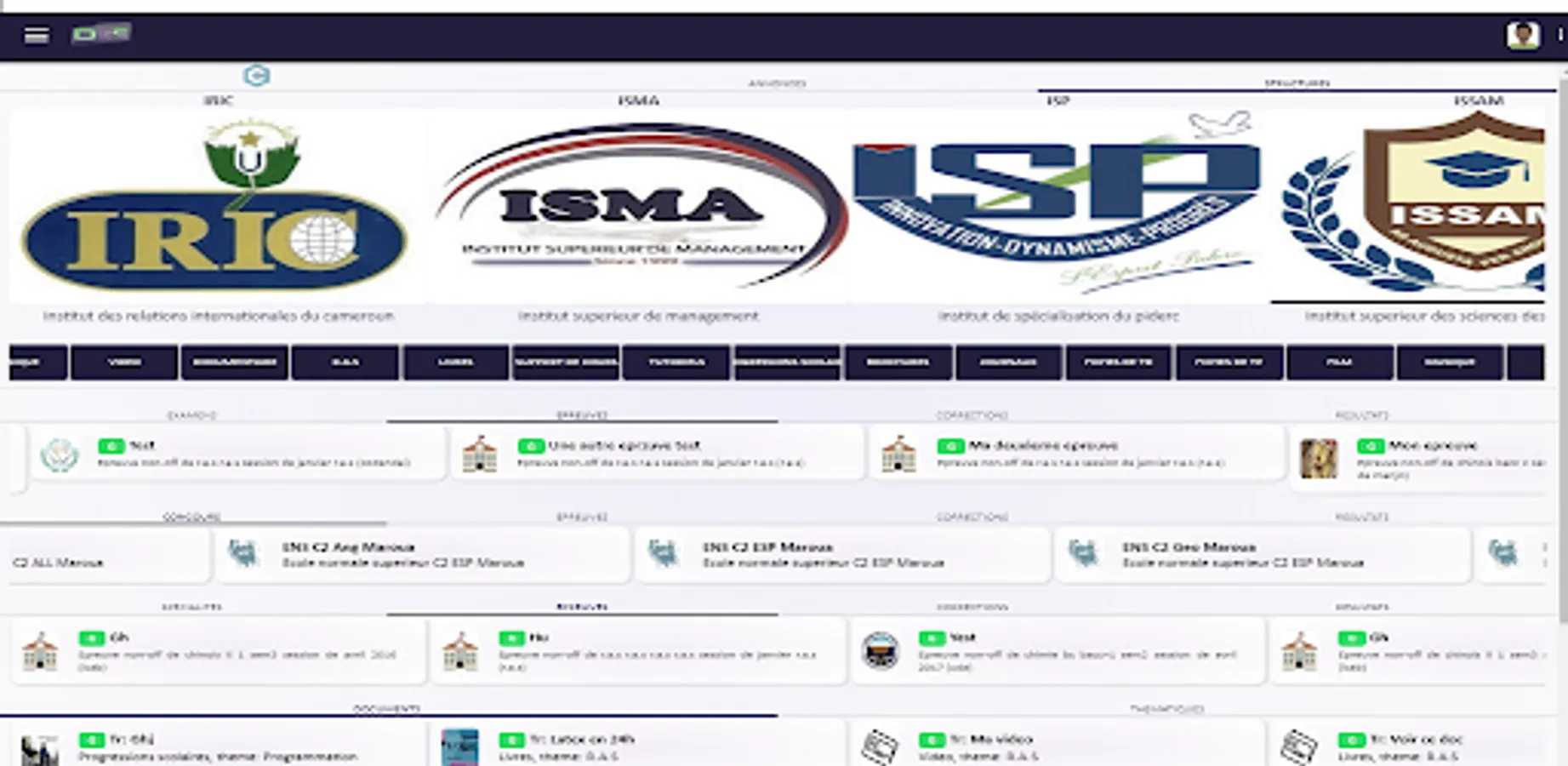1568x766 pixels.
Task: Open the ISMA institute logo
Action: (639, 206)
